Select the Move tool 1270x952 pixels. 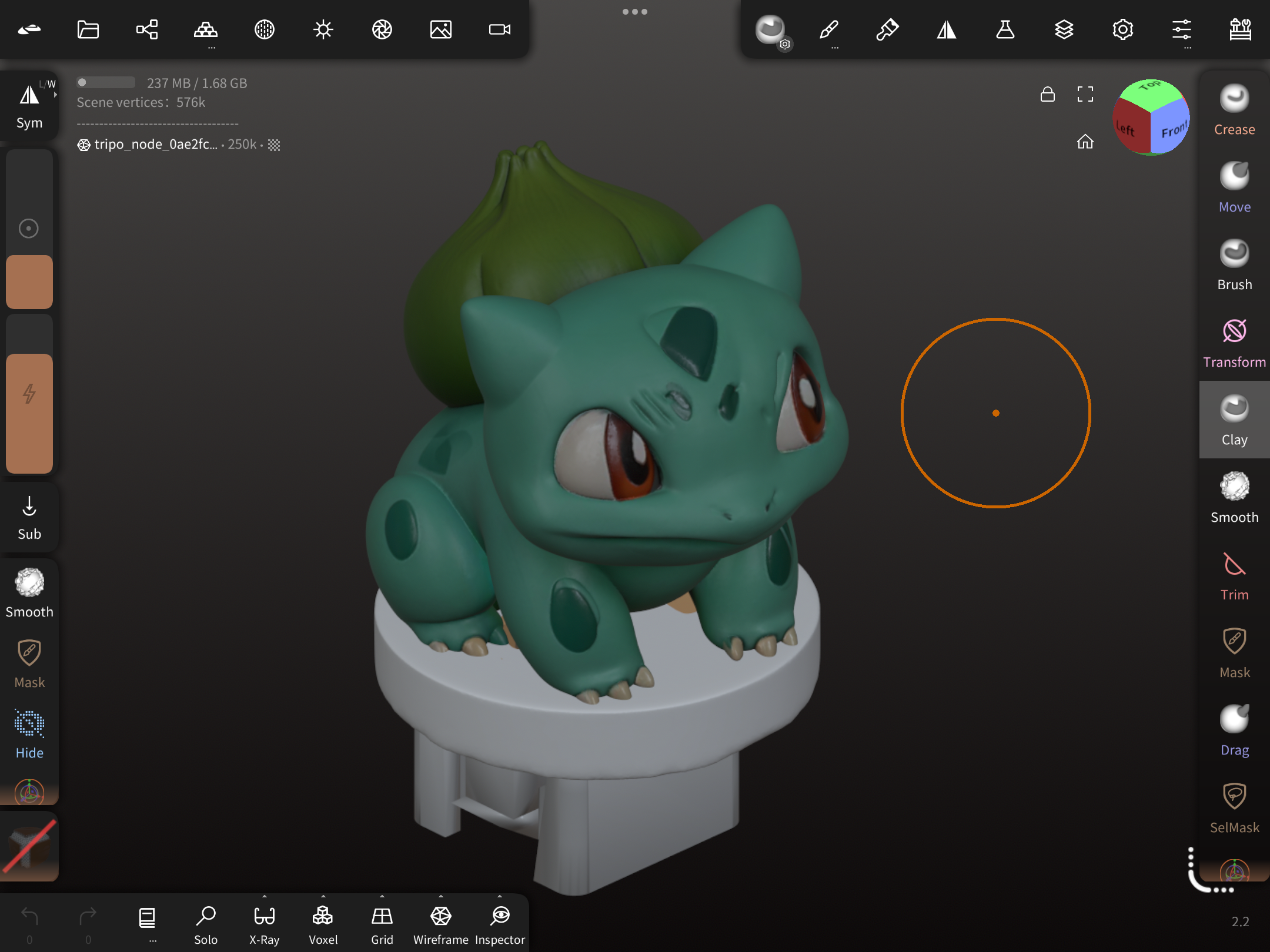(x=1234, y=187)
